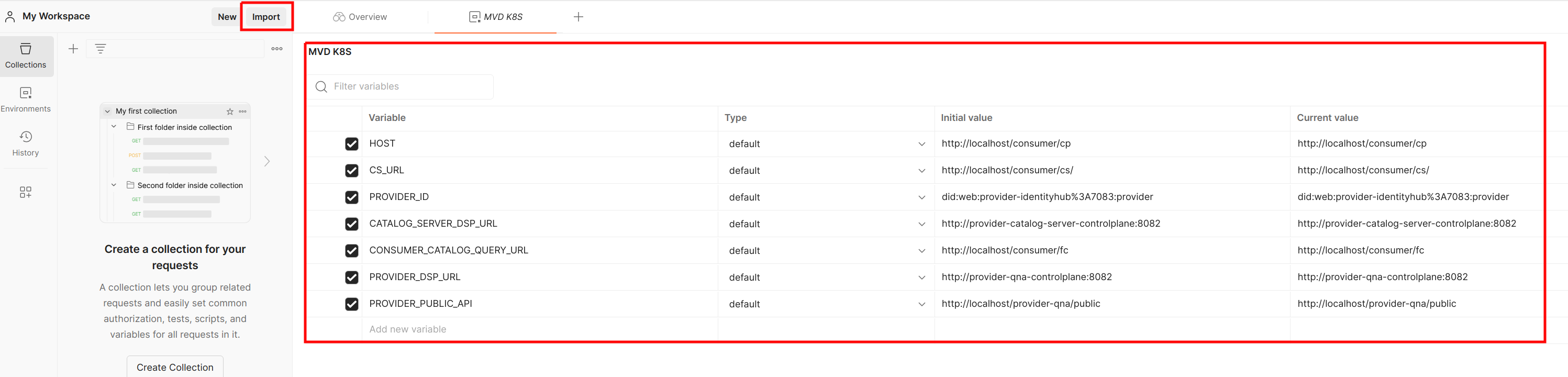Uncheck the PROVIDER_PUBLIC_API checkbox
Viewport: 1568px width, 377px height.
[x=352, y=304]
